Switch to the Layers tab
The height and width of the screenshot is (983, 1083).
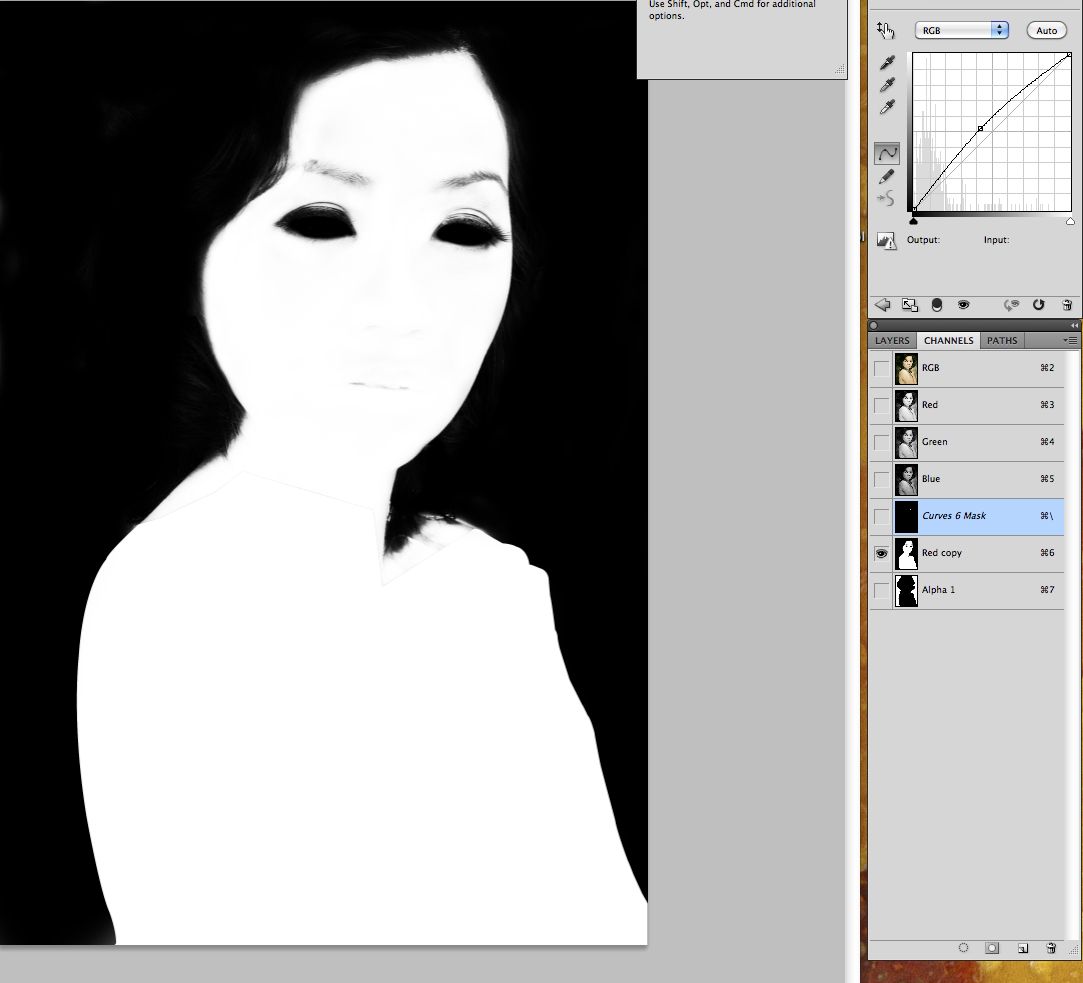pos(892,341)
